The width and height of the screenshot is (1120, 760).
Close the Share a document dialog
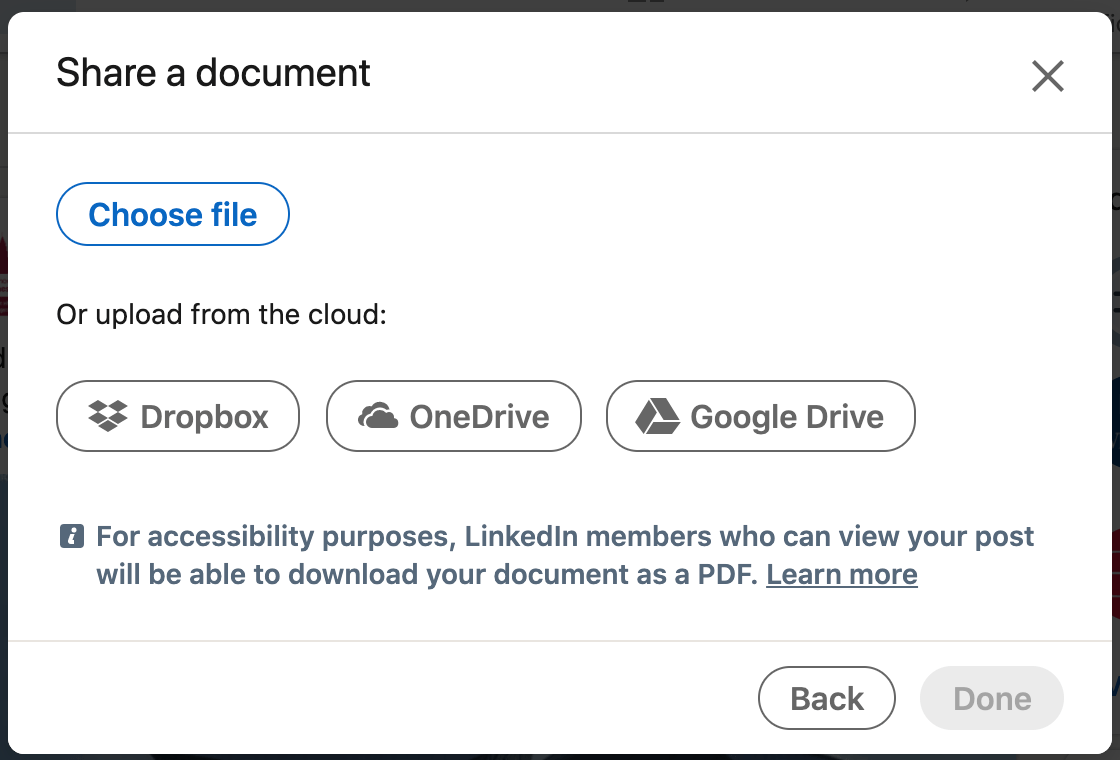(x=1048, y=76)
